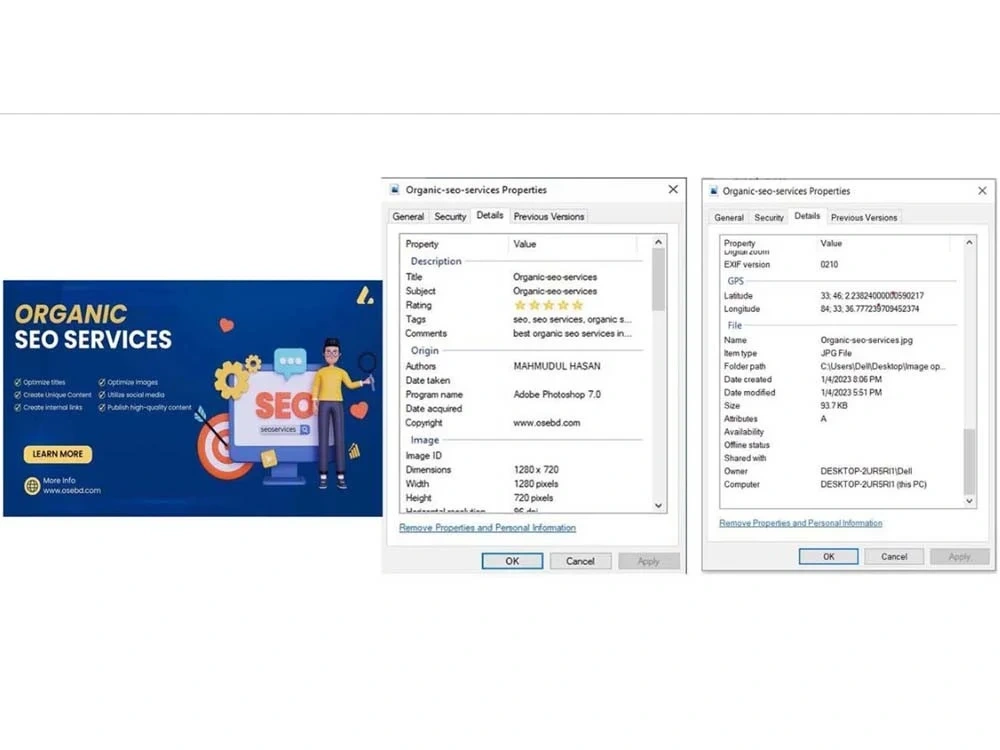The image size is (1000, 750).
Task: Select Subject value Organic-seo-services
Action: click(x=555, y=291)
